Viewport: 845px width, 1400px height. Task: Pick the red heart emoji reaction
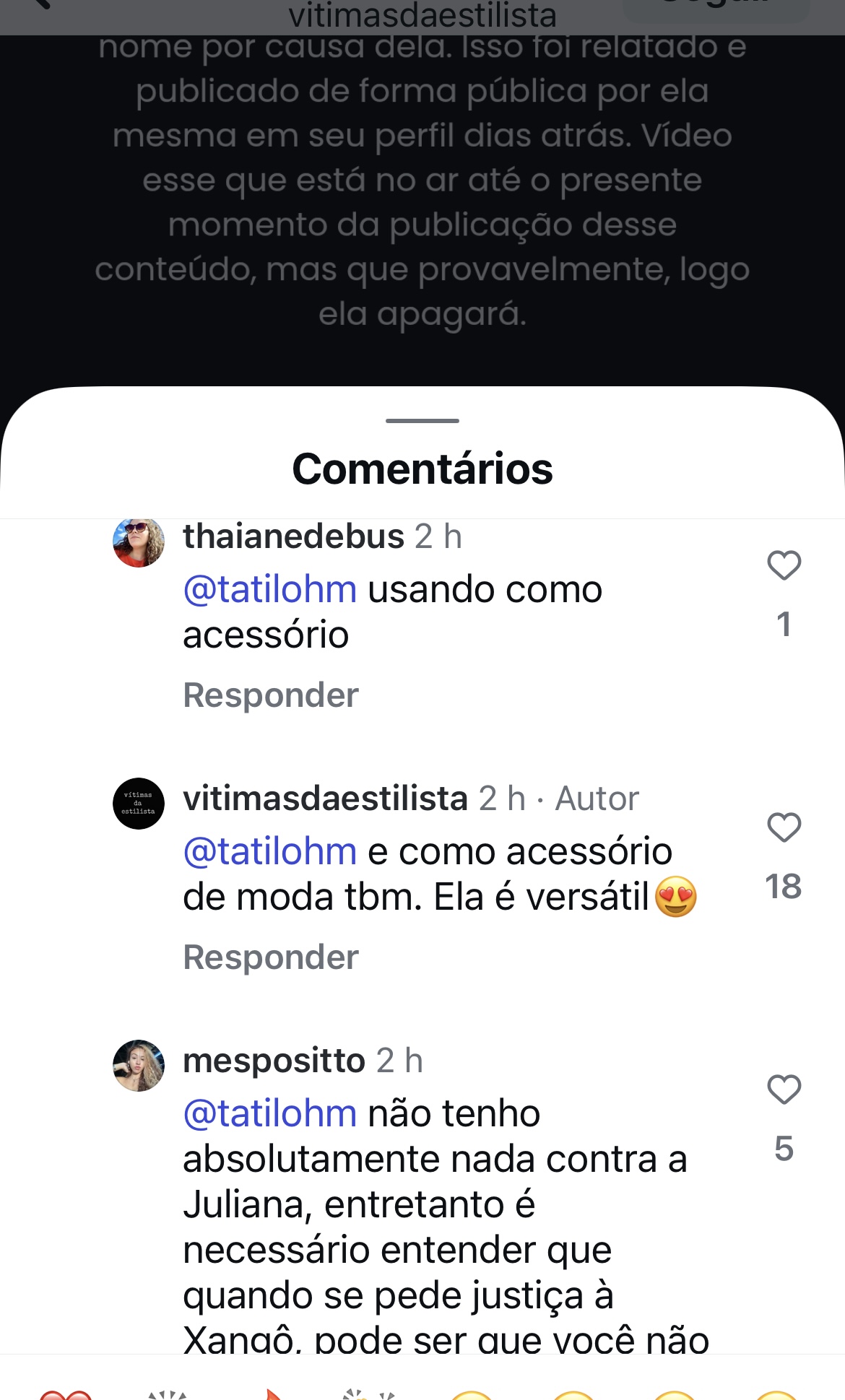[x=65, y=1394]
